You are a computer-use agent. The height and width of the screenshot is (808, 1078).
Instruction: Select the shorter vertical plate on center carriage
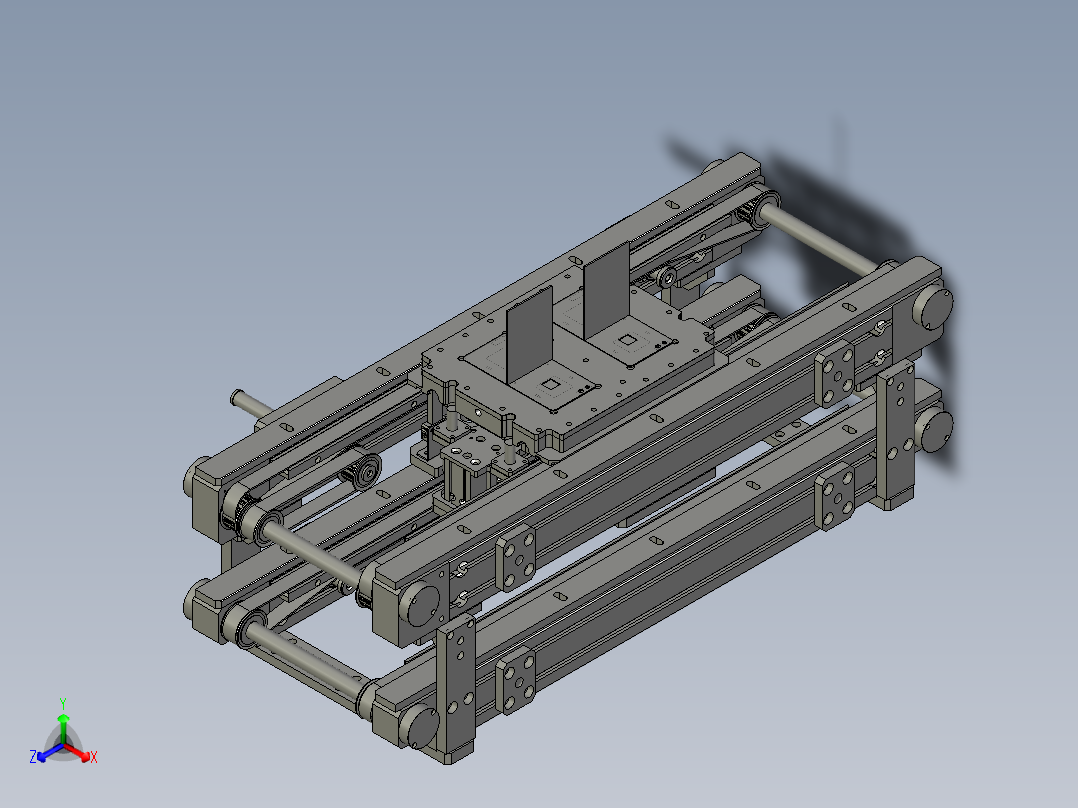[x=529, y=335]
